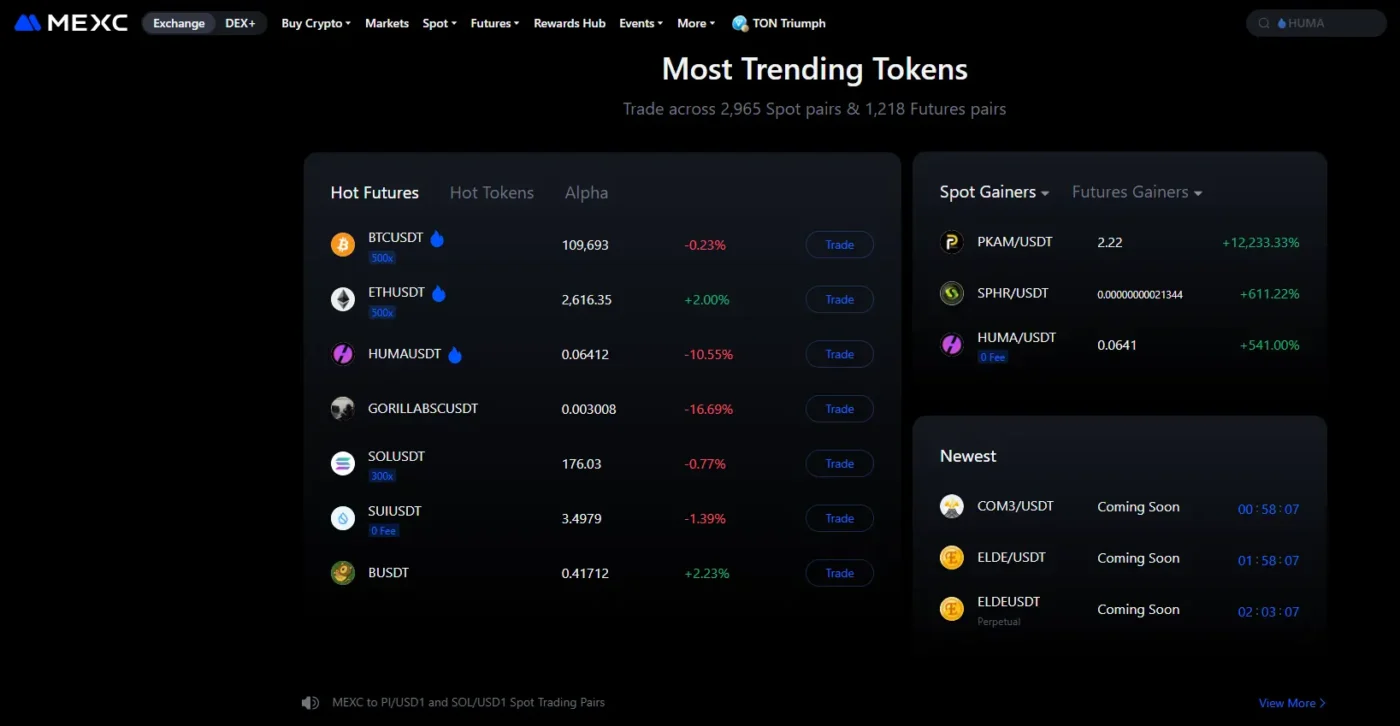Select the Hot Tokens tab
Image resolution: width=1400 pixels, height=726 pixels.
[492, 193]
